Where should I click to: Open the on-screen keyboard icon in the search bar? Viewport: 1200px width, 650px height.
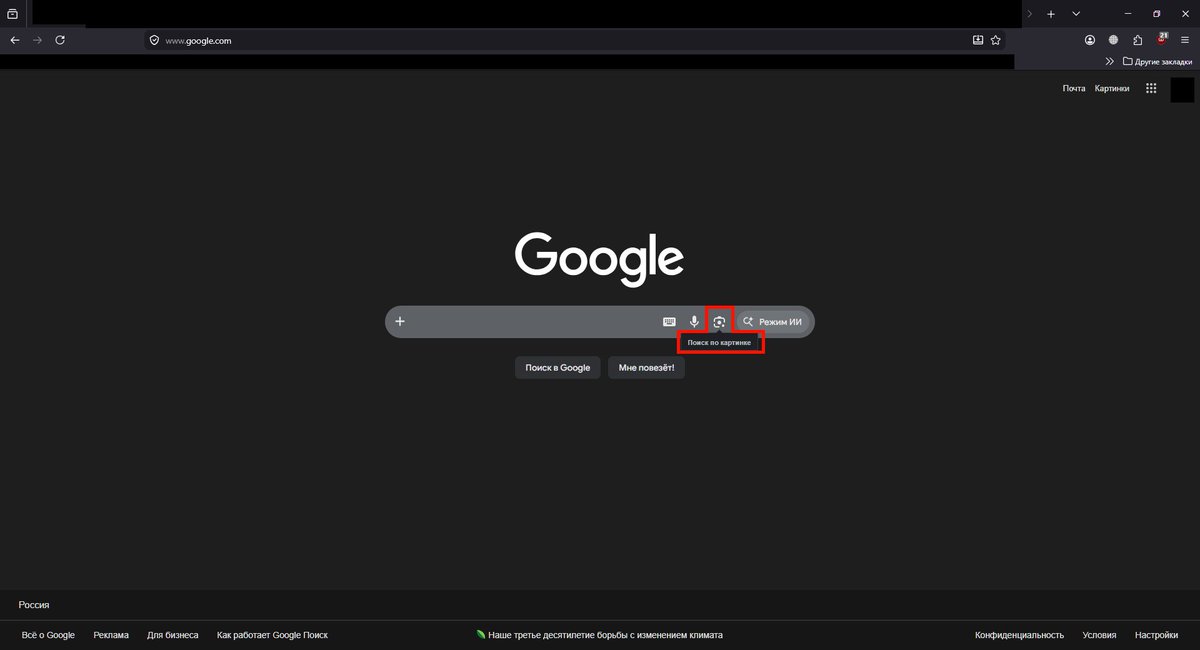(669, 322)
